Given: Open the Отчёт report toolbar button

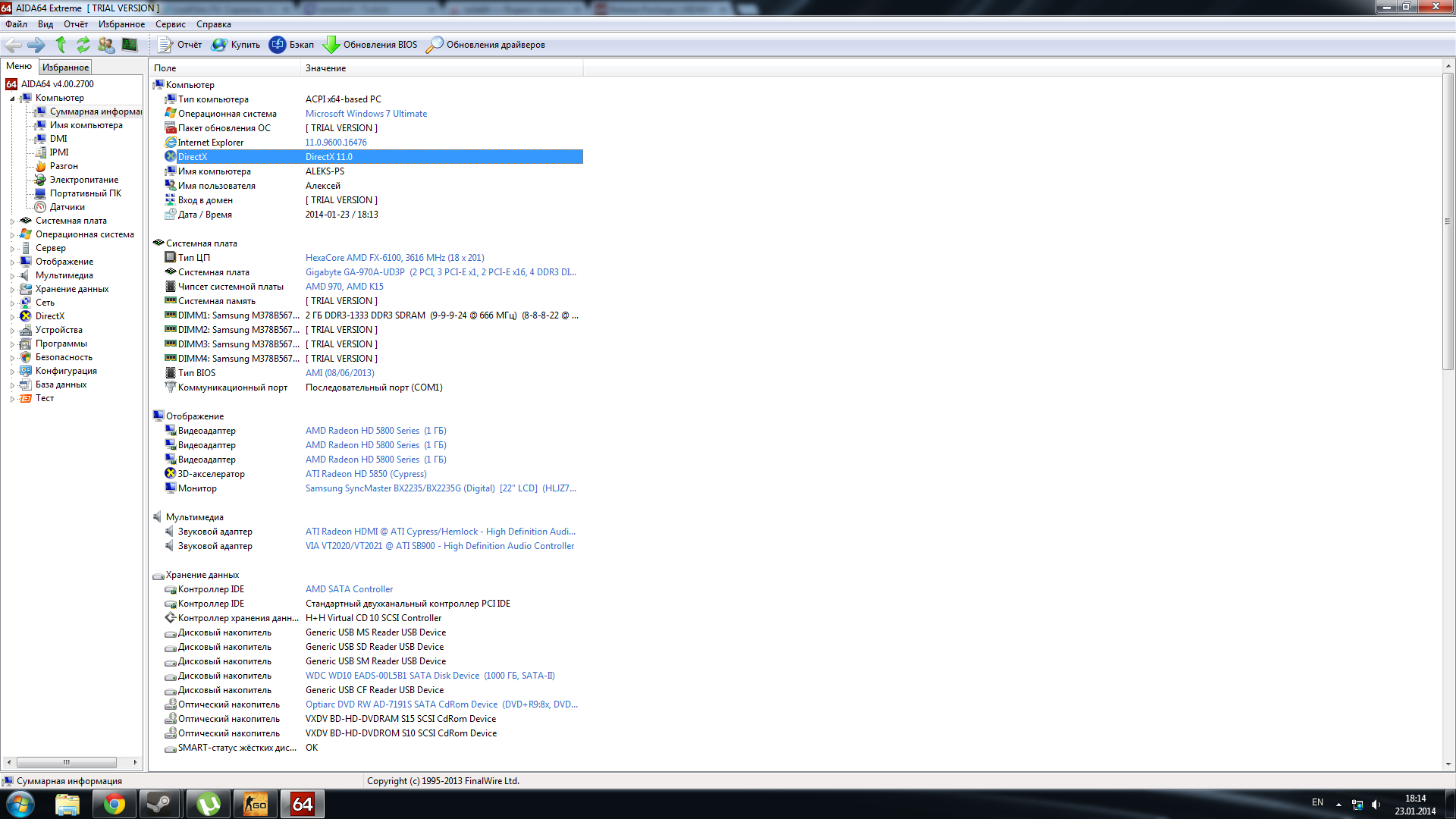Looking at the screenshot, I should point(180,45).
